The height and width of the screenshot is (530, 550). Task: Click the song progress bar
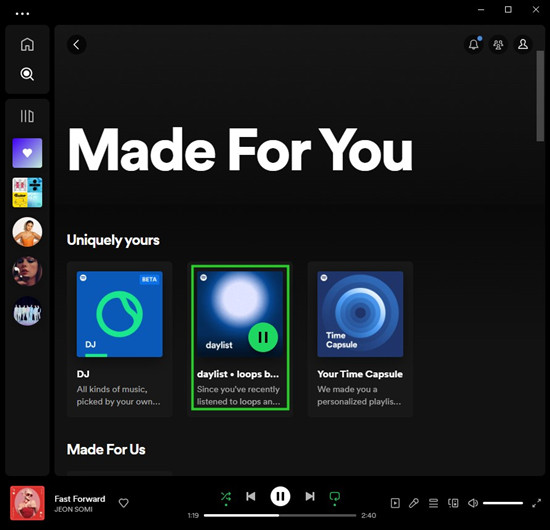[280, 515]
